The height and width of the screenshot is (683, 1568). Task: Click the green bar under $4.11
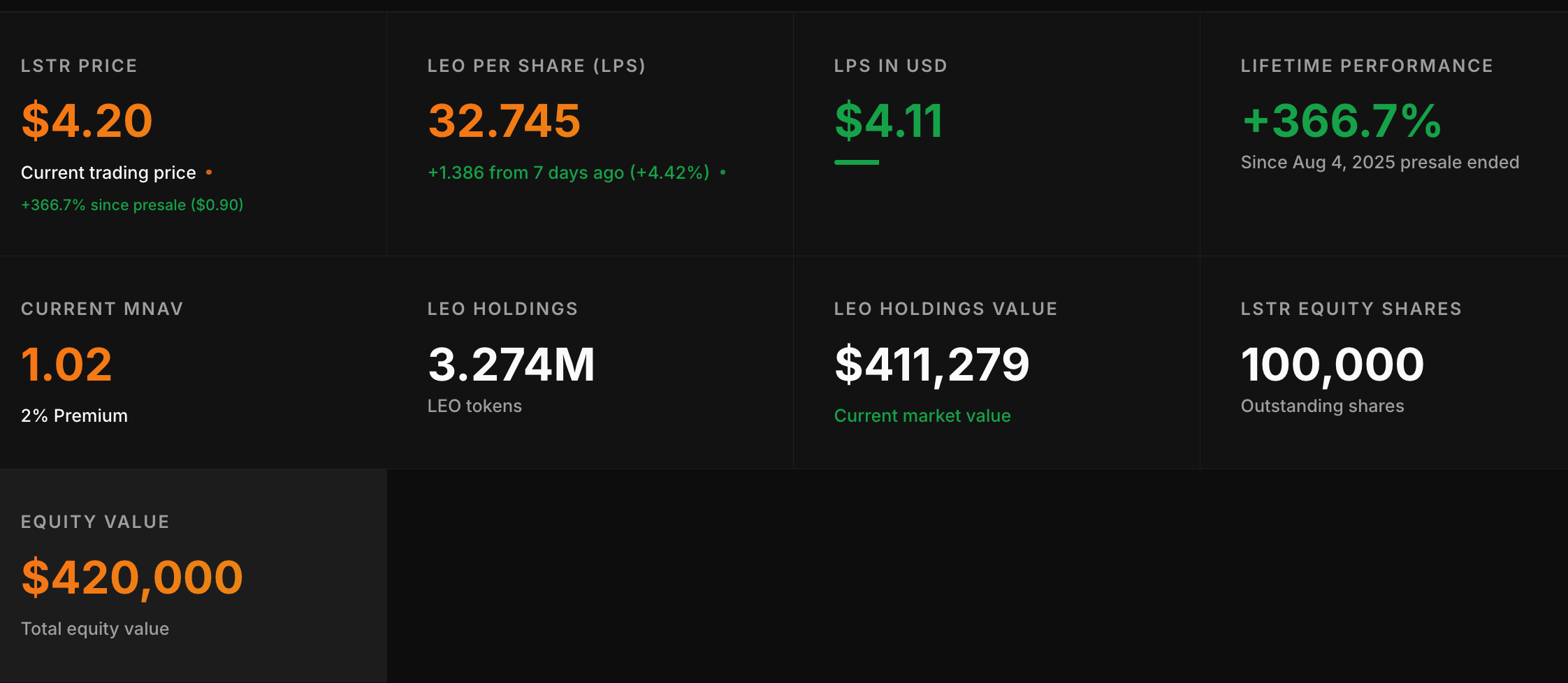[x=856, y=162]
